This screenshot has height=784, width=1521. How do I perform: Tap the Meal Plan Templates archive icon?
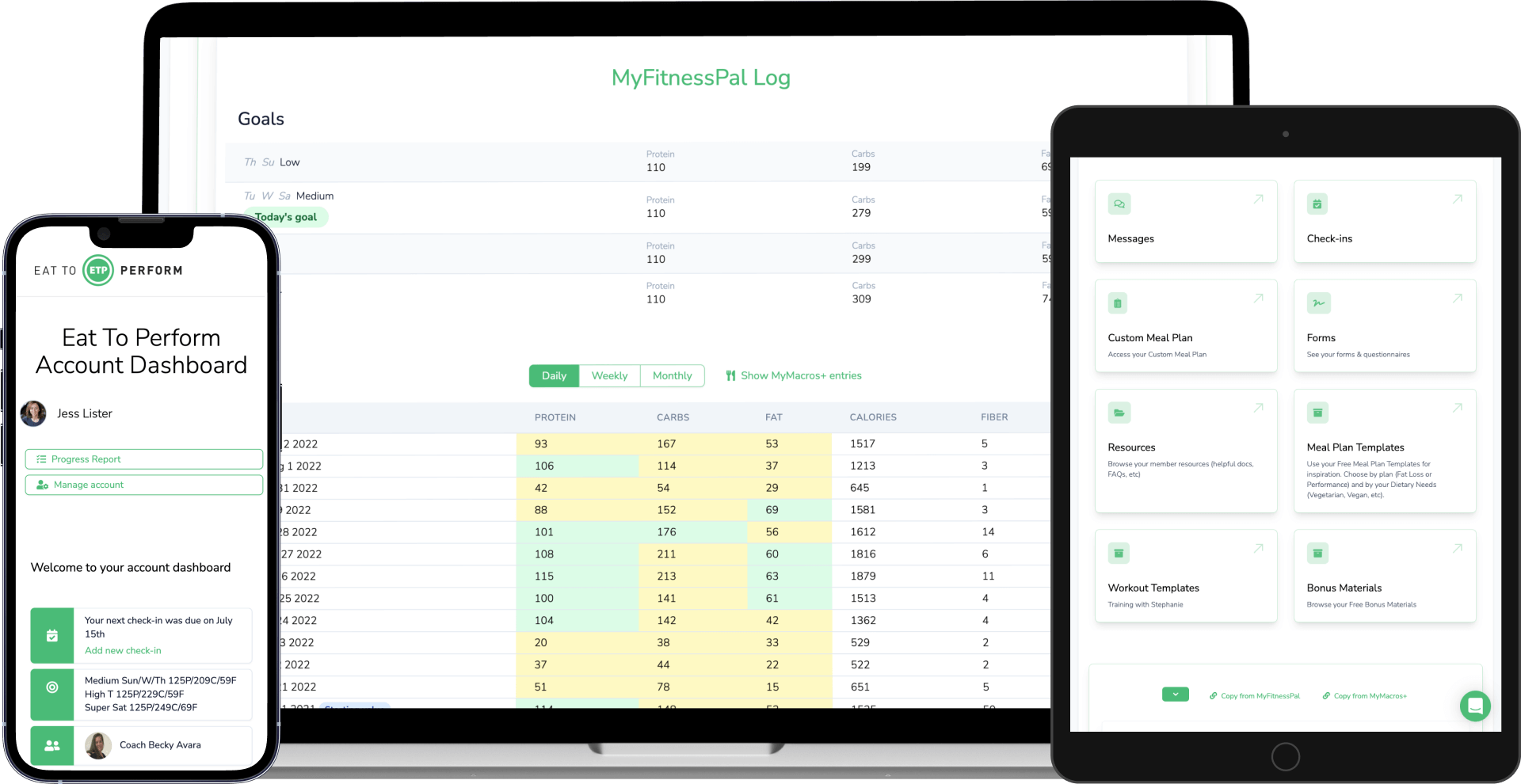tap(1317, 413)
